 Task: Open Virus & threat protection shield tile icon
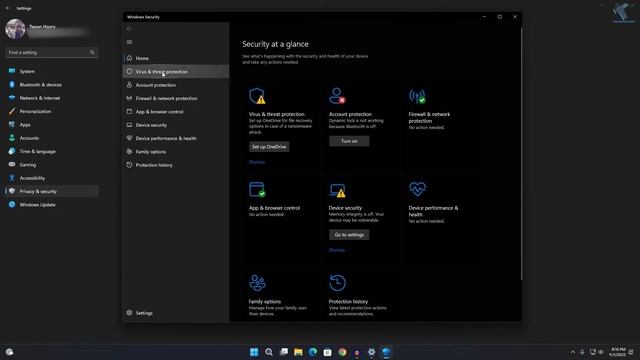click(x=257, y=96)
